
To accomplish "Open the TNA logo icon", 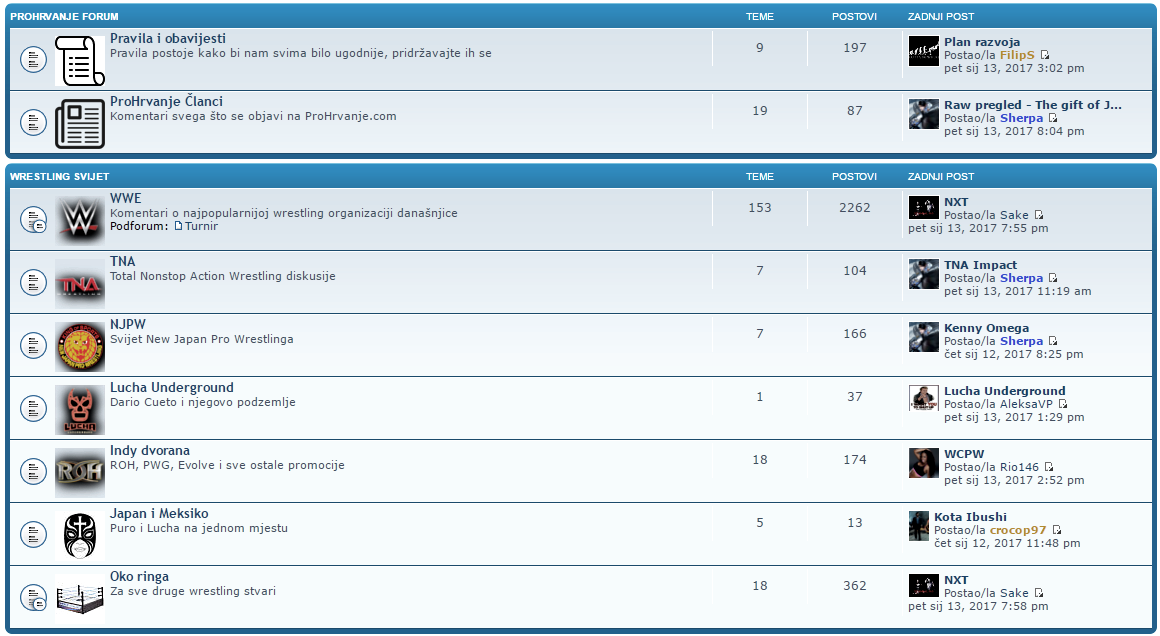I will [x=80, y=283].
